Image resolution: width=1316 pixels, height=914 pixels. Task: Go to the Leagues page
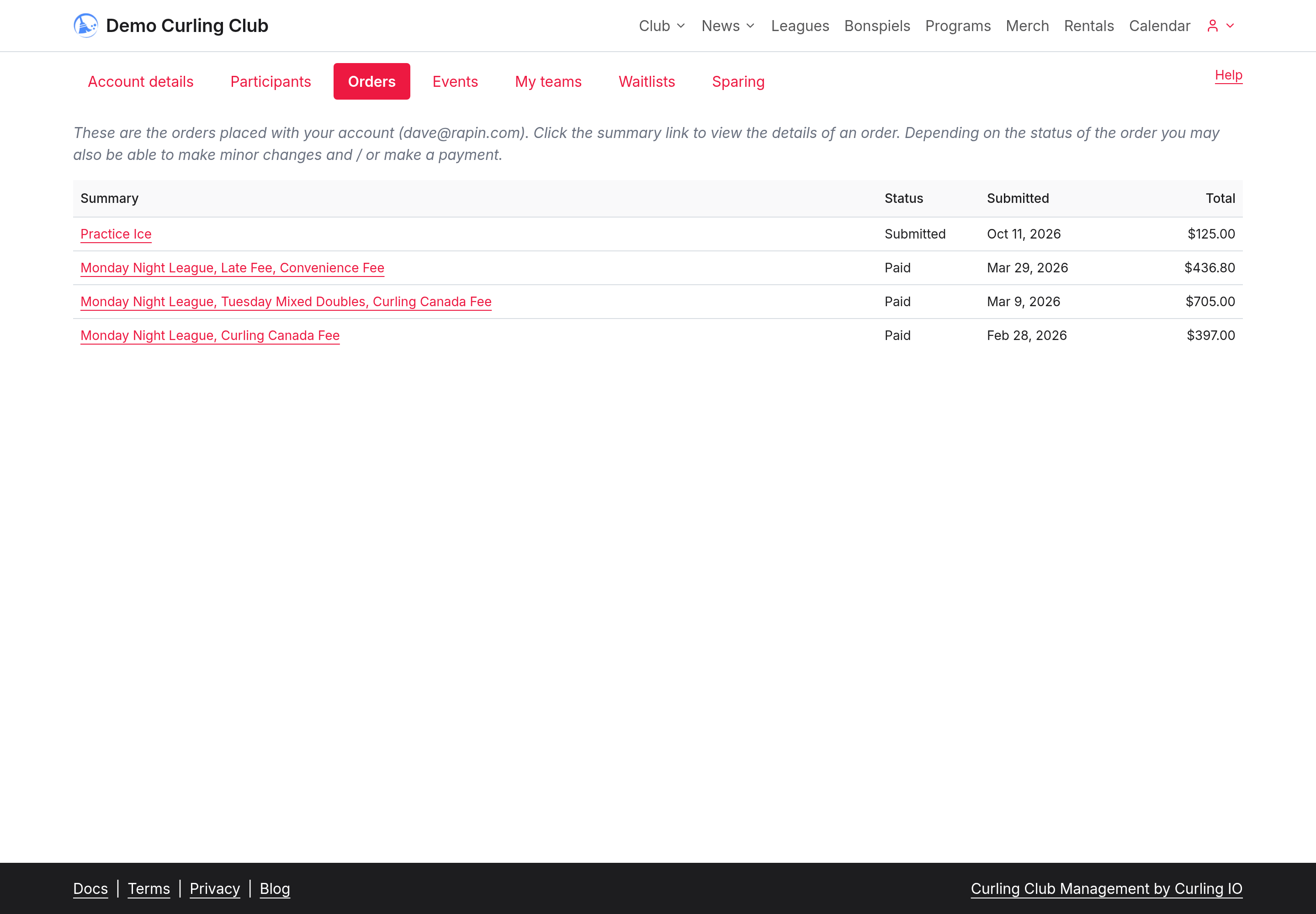(800, 26)
